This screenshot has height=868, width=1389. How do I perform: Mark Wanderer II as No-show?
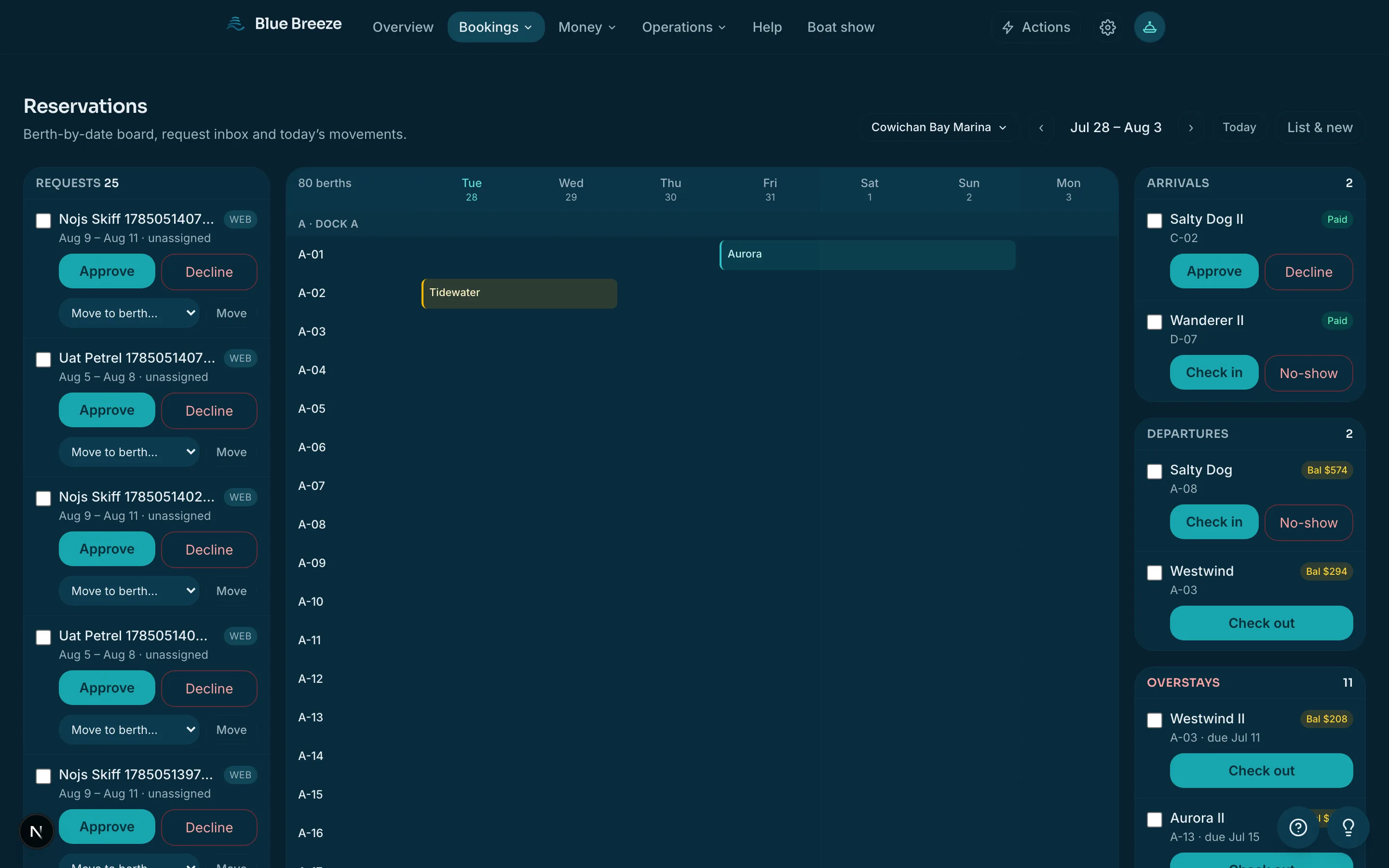coord(1308,373)
